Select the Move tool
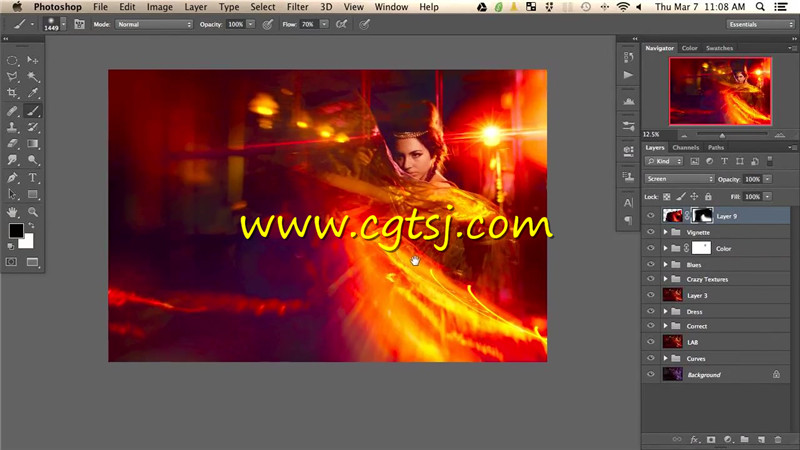Screen dimensions: 800x450 point(33,60)
